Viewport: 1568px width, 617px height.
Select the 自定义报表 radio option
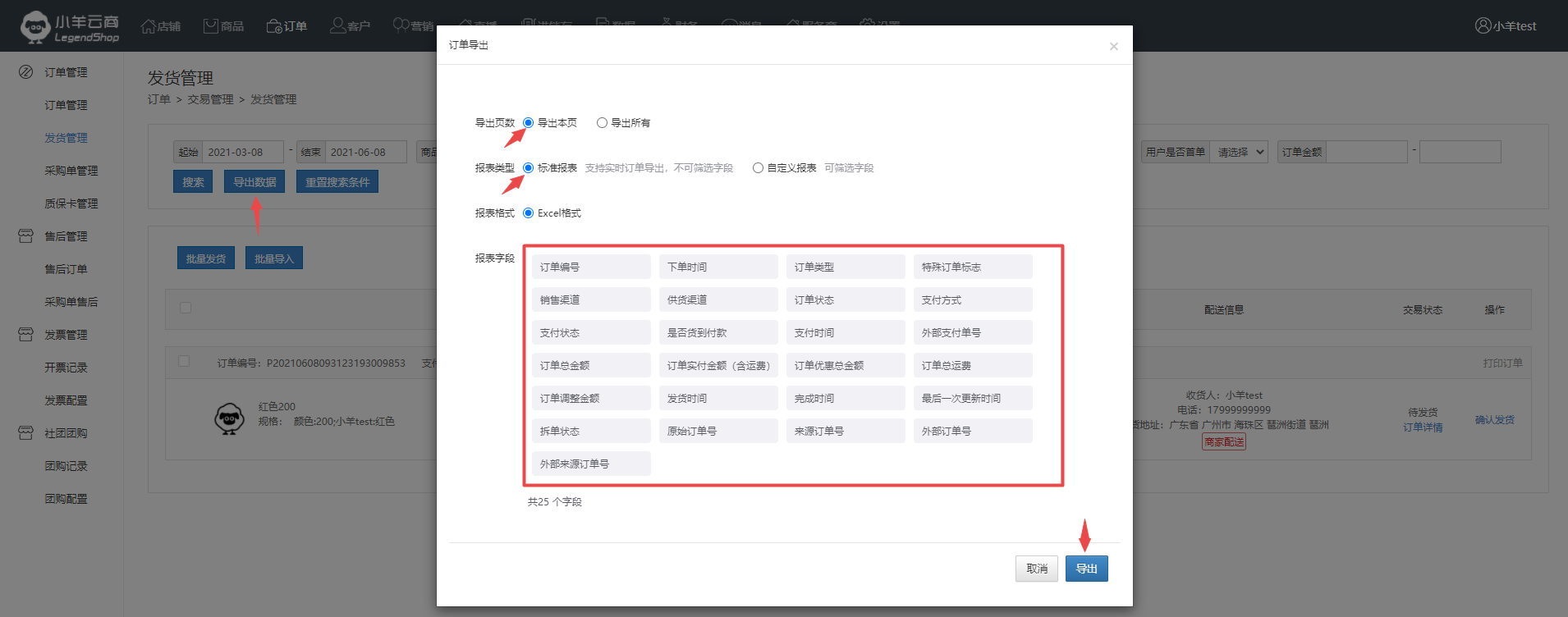758,168
